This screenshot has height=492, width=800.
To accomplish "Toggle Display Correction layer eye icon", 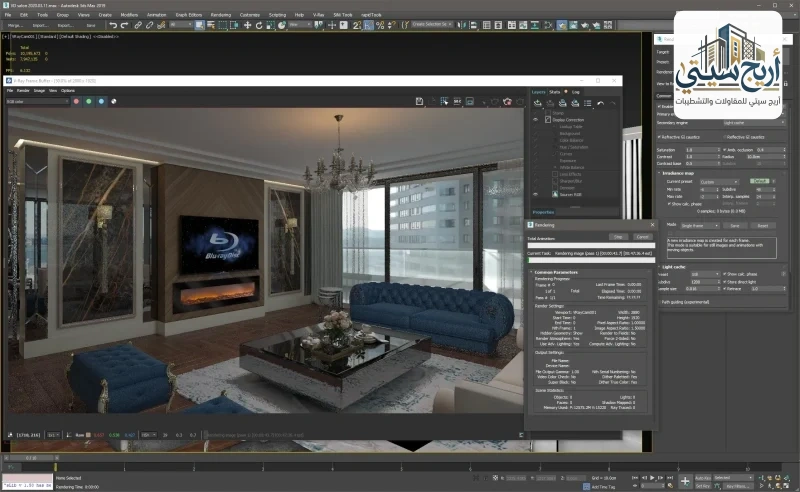I will point(535,120).
